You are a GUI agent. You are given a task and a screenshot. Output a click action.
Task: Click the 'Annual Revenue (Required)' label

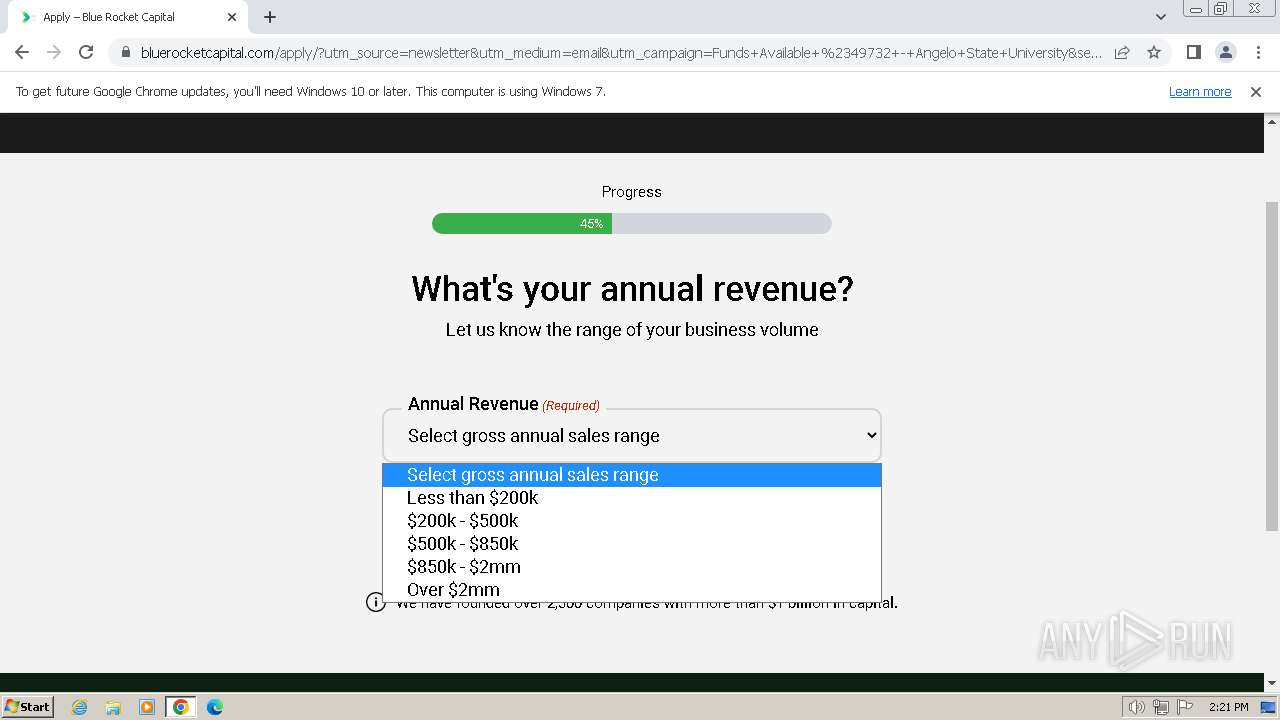pos(504,404)
